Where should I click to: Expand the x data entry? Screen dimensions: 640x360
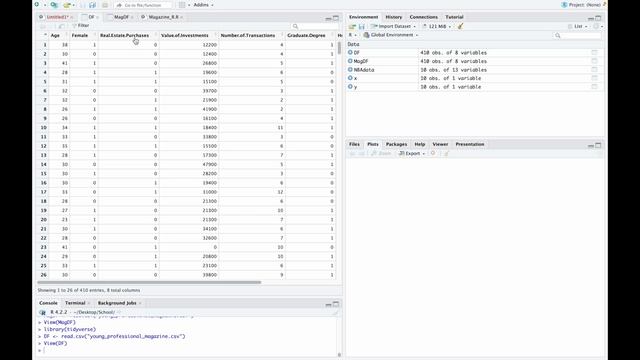tap(350, 78)
